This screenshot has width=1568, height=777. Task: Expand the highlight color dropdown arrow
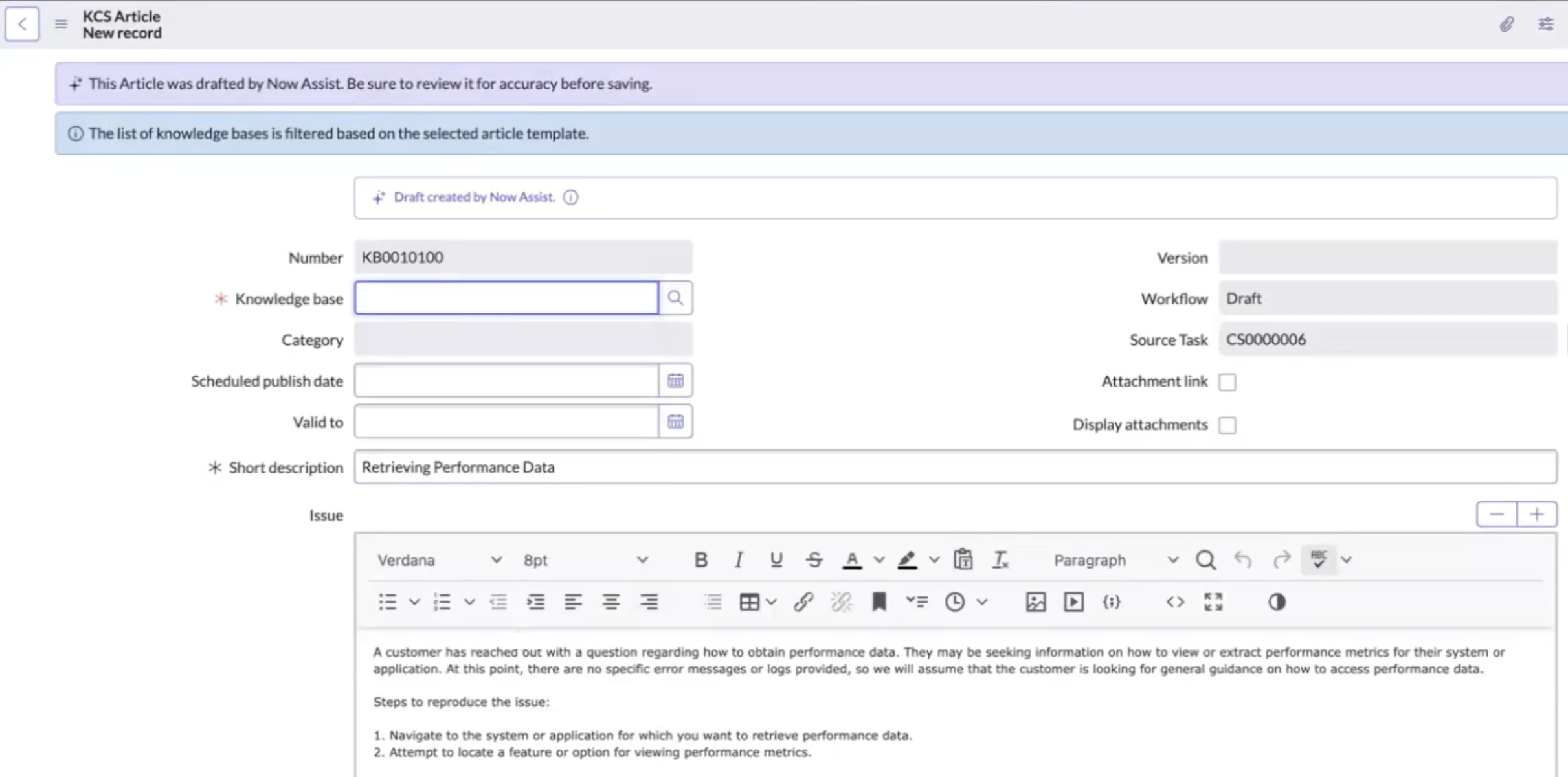pos(934,560)
